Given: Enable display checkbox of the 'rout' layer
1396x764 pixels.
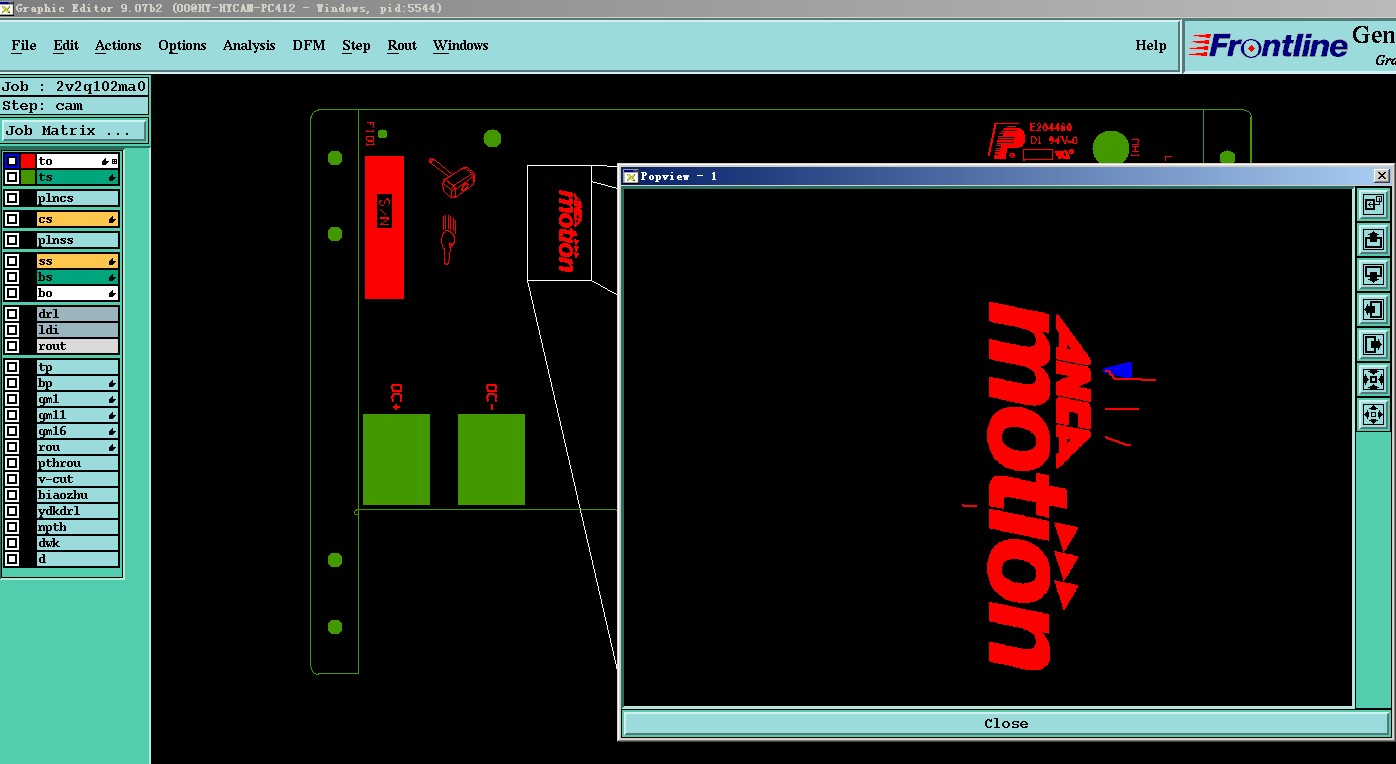Looking at the screenshot, I should pos(12,346).
